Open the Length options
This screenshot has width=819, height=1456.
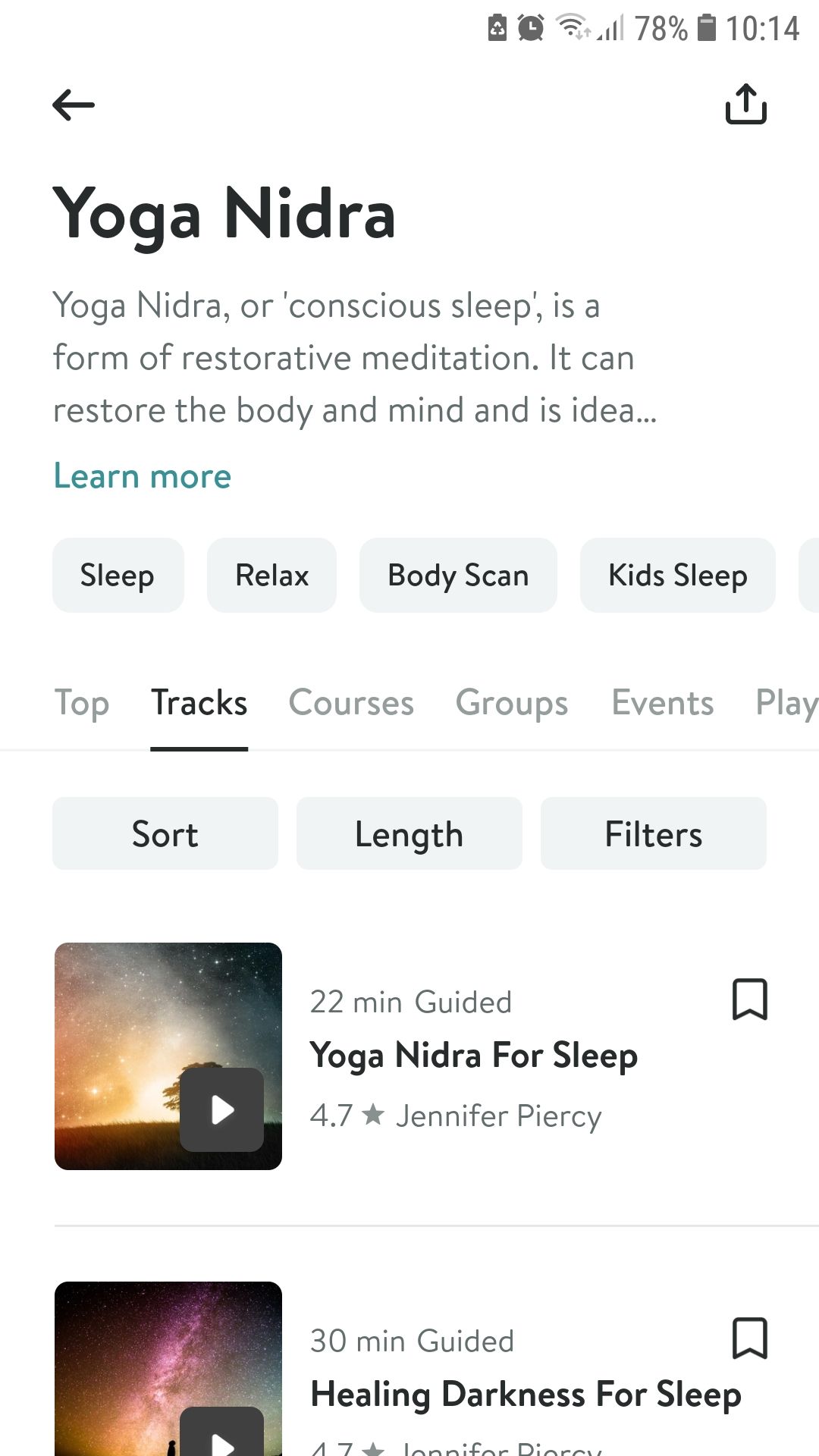click(x=409, y=833)
